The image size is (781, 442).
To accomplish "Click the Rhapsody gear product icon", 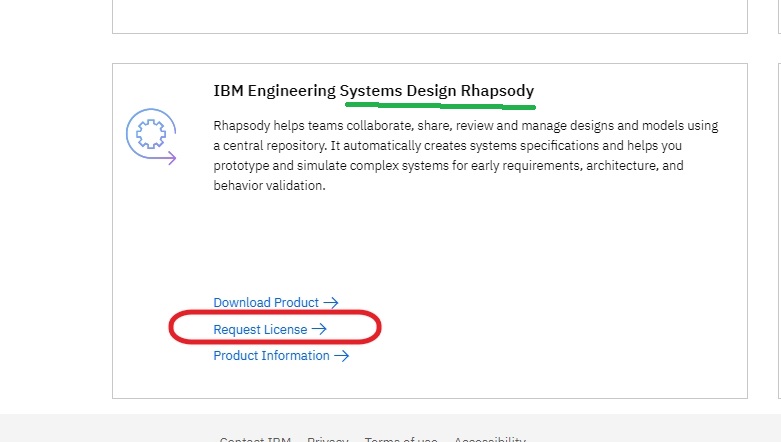I will click(151, 136).
